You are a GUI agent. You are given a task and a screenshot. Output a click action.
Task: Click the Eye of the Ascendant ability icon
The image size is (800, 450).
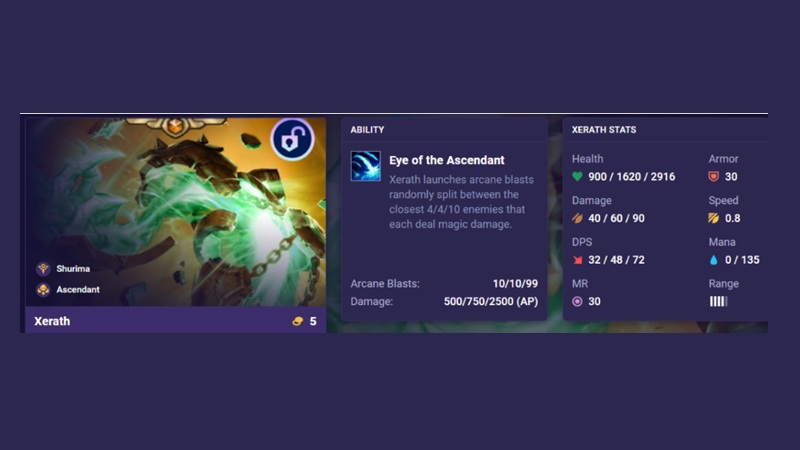pyautogui.click(x=365, y=166)
